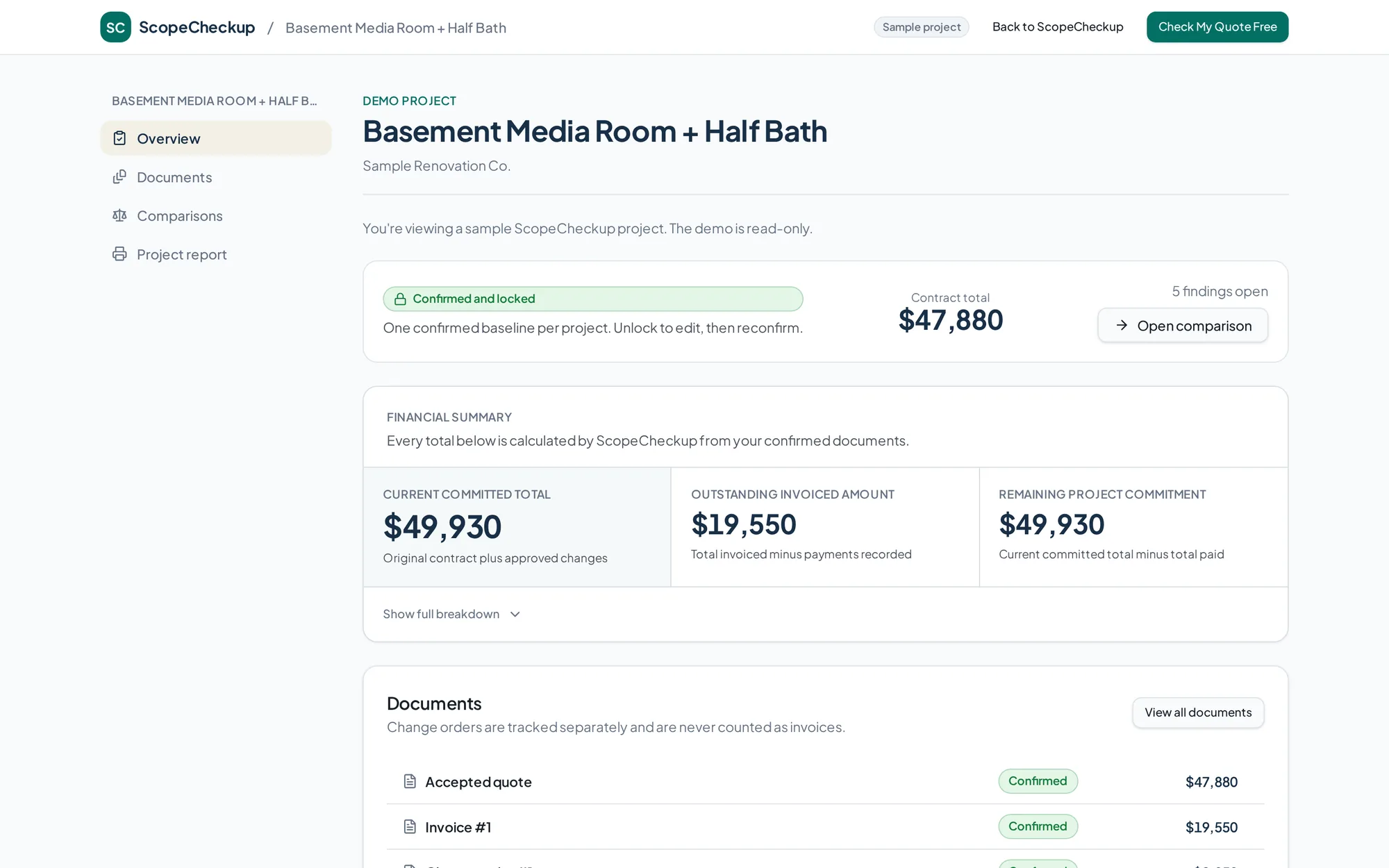Click the Invoice #1 document icon
Image resolution: width=1389 pixels, height=868 pixels.
[410, 826]
